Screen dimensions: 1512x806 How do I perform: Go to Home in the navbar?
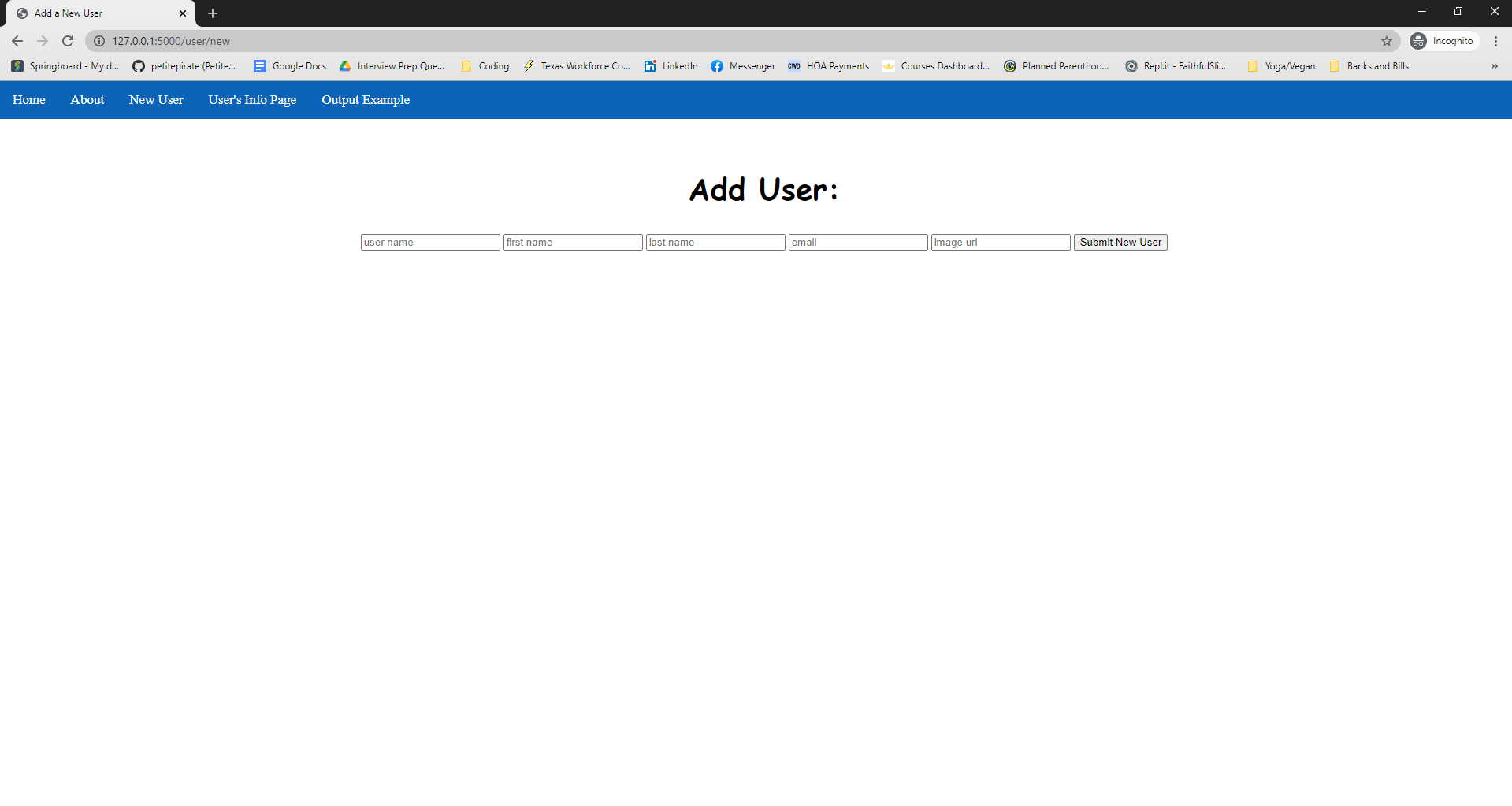29,100
